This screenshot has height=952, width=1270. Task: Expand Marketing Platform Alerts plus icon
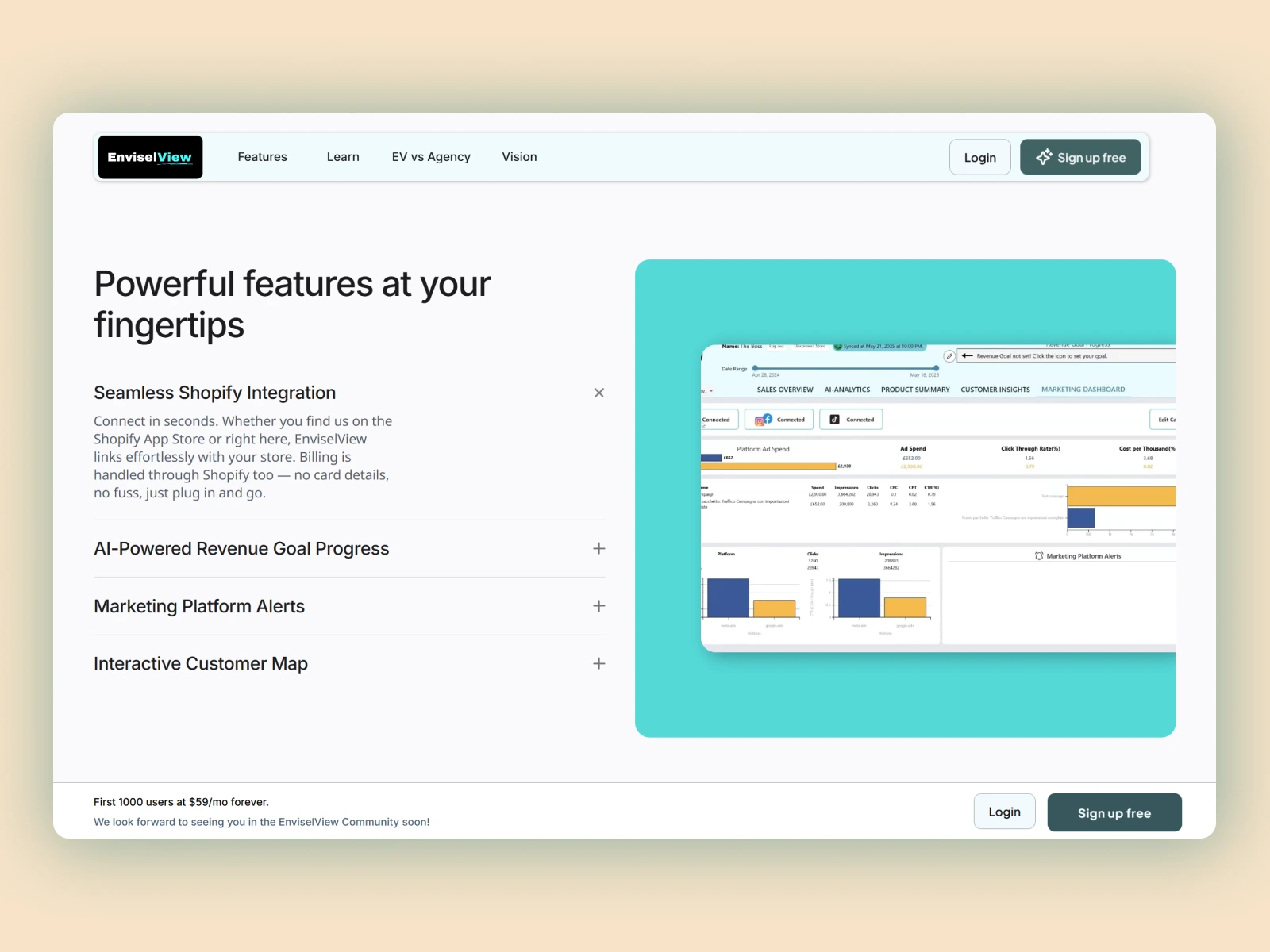pos(599,606)
